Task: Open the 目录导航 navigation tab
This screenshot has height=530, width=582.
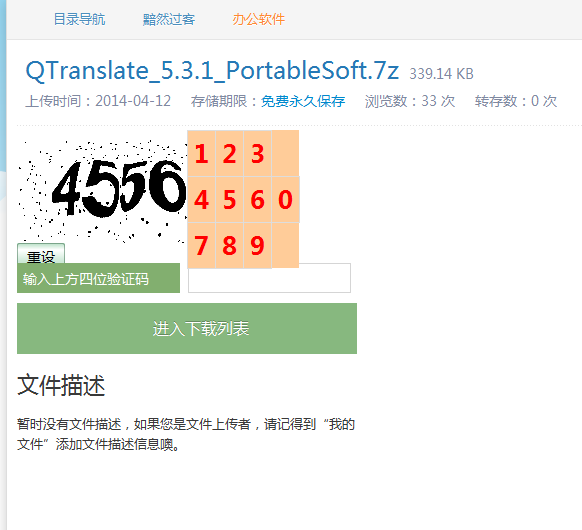Action: [79, 19]
